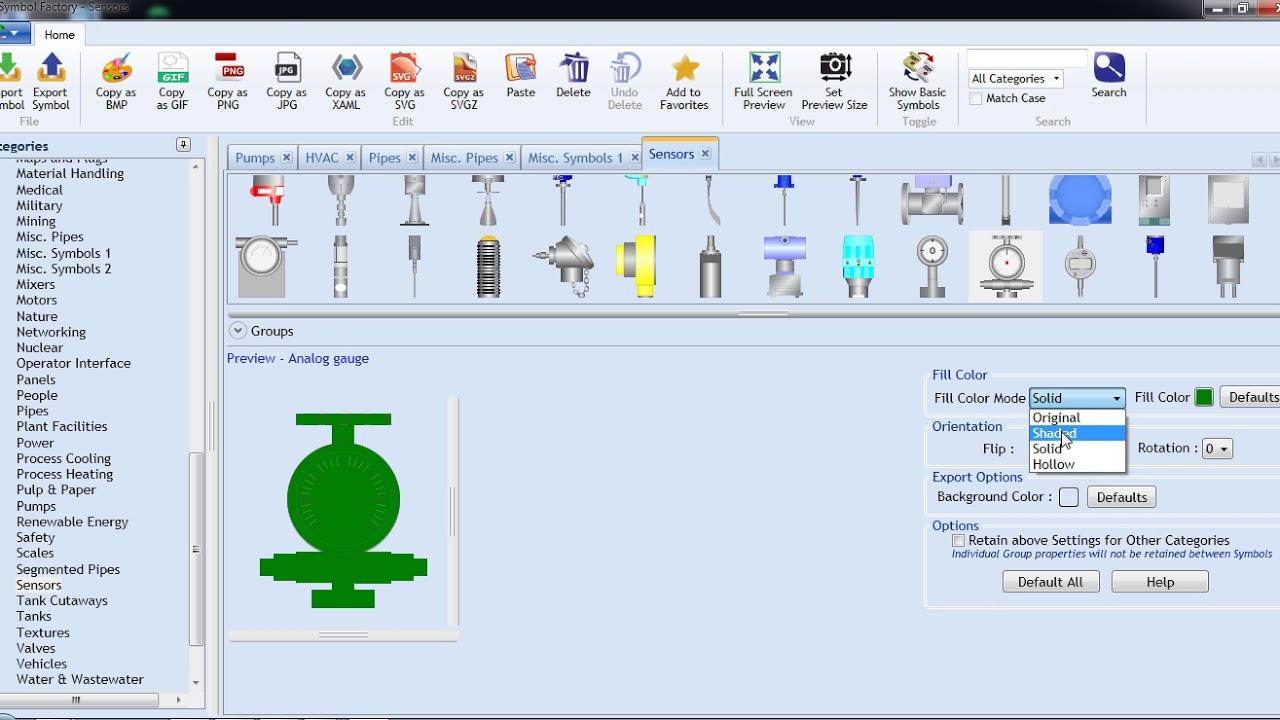Click Fill Color Defaults button
Screen dimensions: 1280x720
click(1250, 397)
